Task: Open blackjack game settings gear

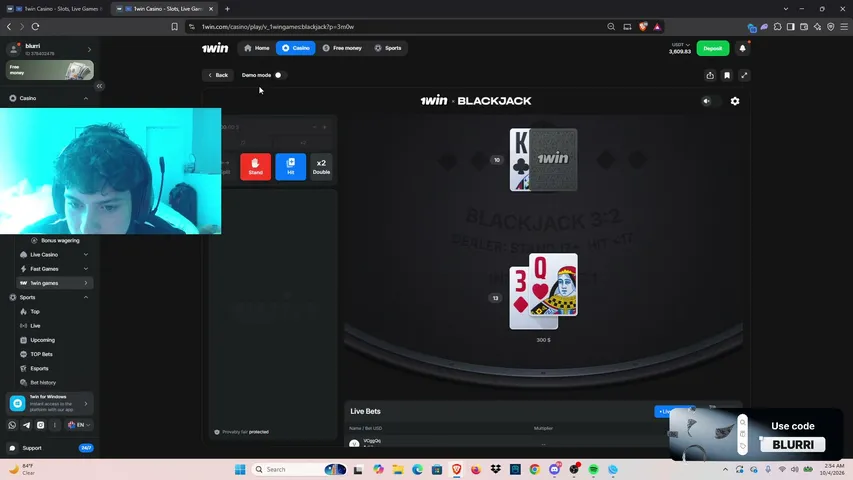Action: pos(735,101)
